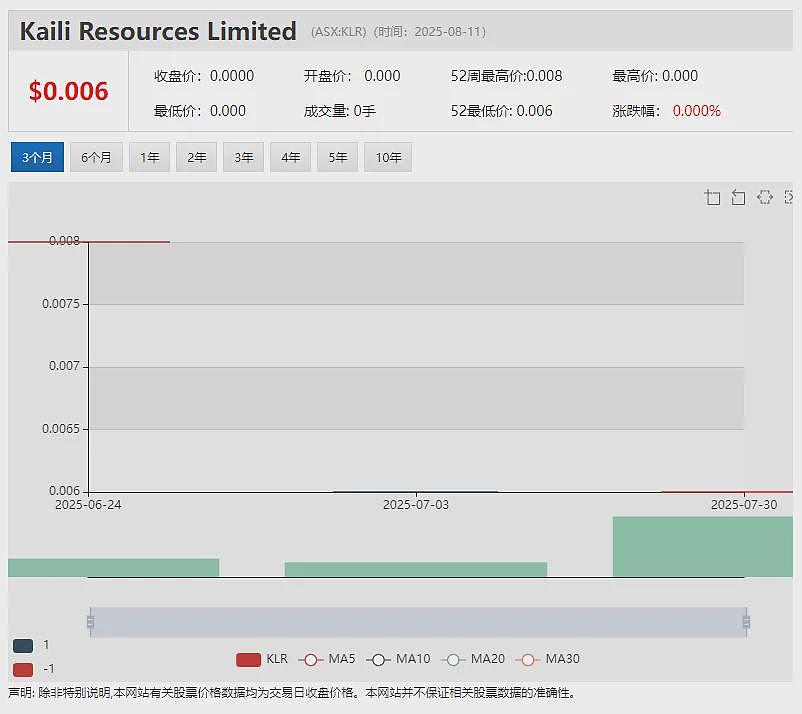Click the 2025-06-24 x-axis date label

88,505
